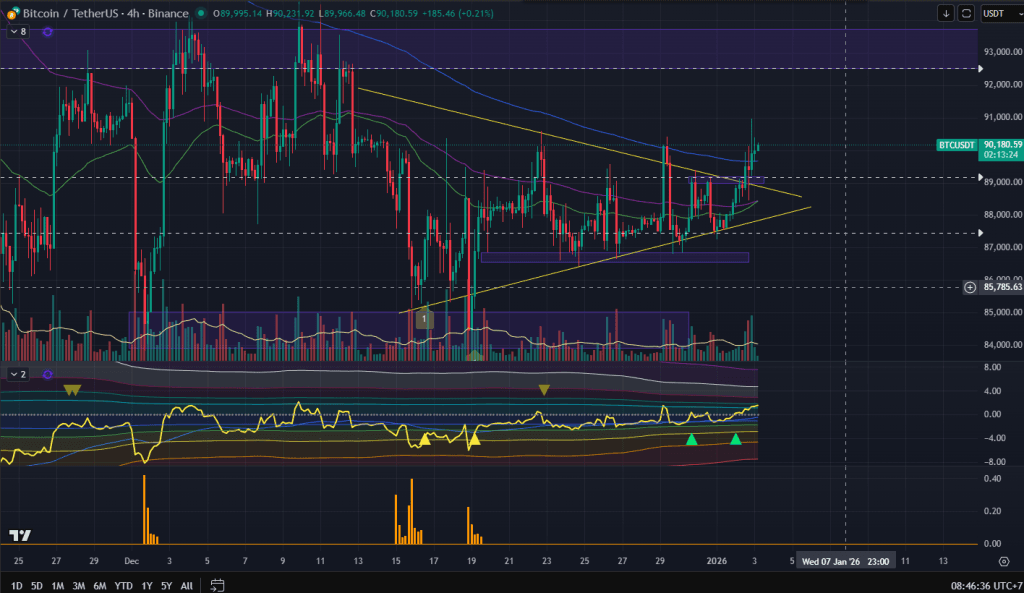Viewport: 1024px width, 593px height.
Task: Click the square refresh-arrows icon beside USDT
Action: click(966, 13)
